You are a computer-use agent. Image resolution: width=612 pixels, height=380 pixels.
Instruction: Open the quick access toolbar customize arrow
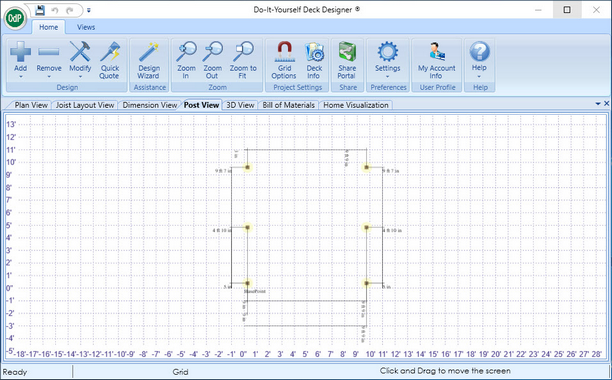click(x=89, y=11)
